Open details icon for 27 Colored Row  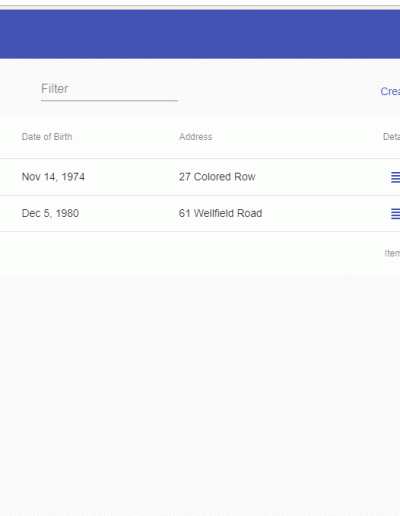pyautogui.click(x=395, y=177)
